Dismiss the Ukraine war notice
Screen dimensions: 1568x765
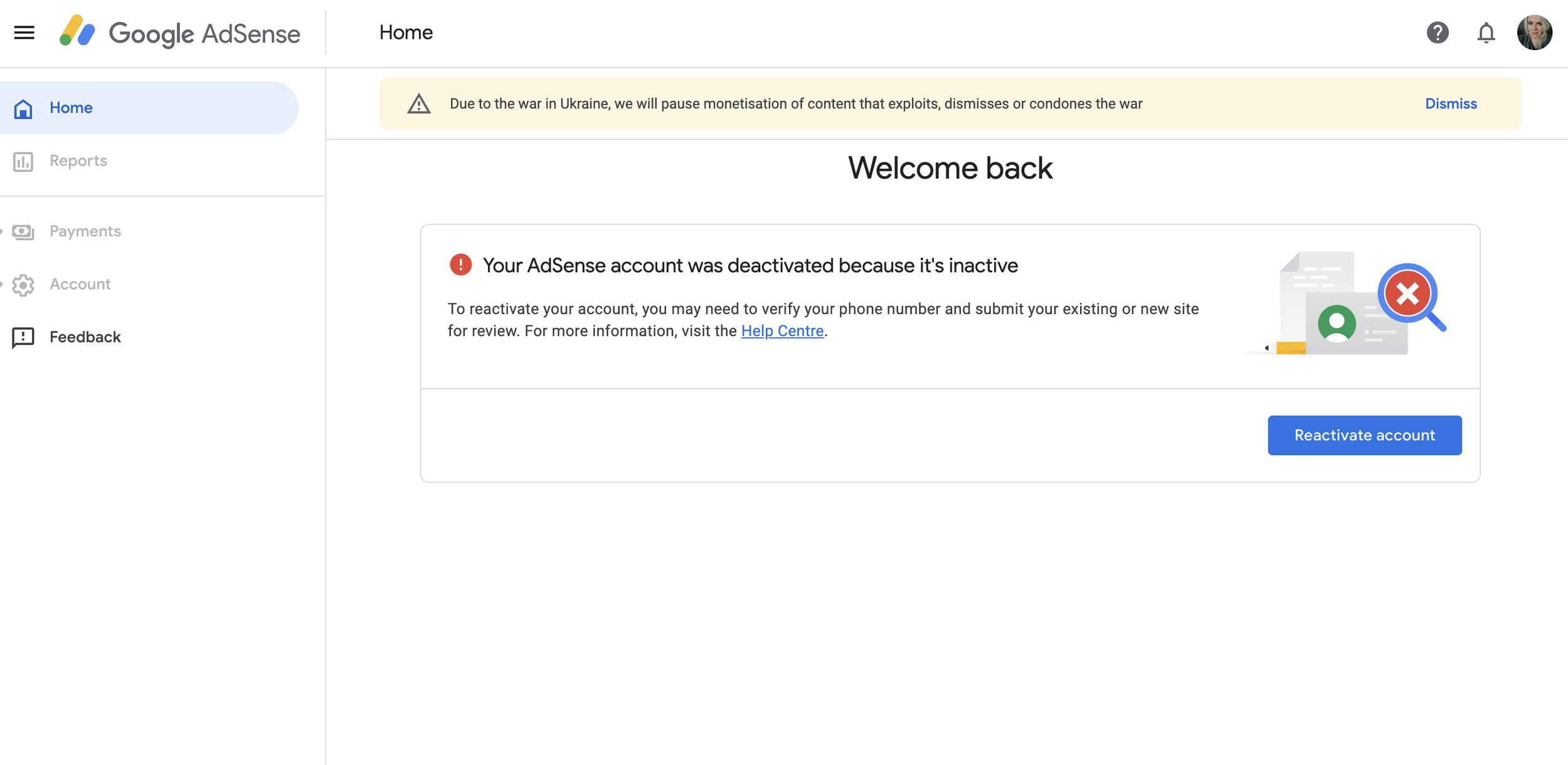[x=1451, y=103]
